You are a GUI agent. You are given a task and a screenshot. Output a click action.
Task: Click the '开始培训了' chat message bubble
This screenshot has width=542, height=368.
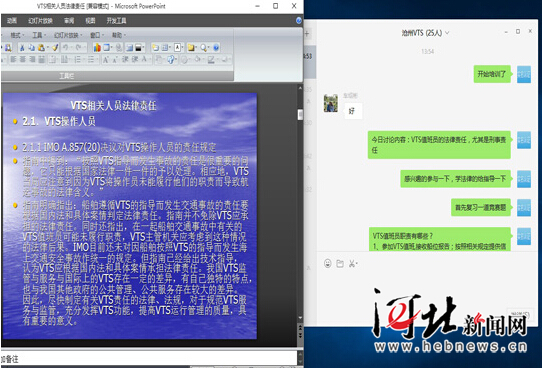point(492,74)
